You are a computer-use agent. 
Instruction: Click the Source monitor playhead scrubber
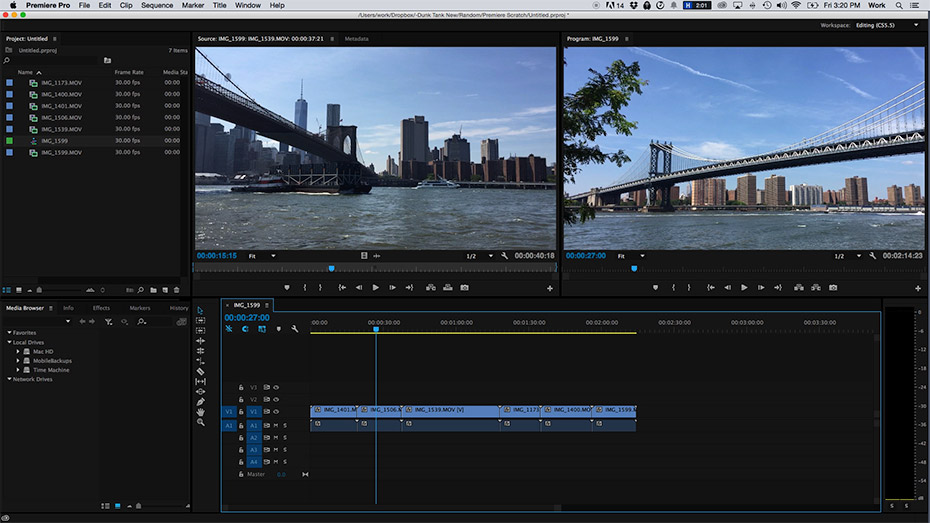pos(331,268)
